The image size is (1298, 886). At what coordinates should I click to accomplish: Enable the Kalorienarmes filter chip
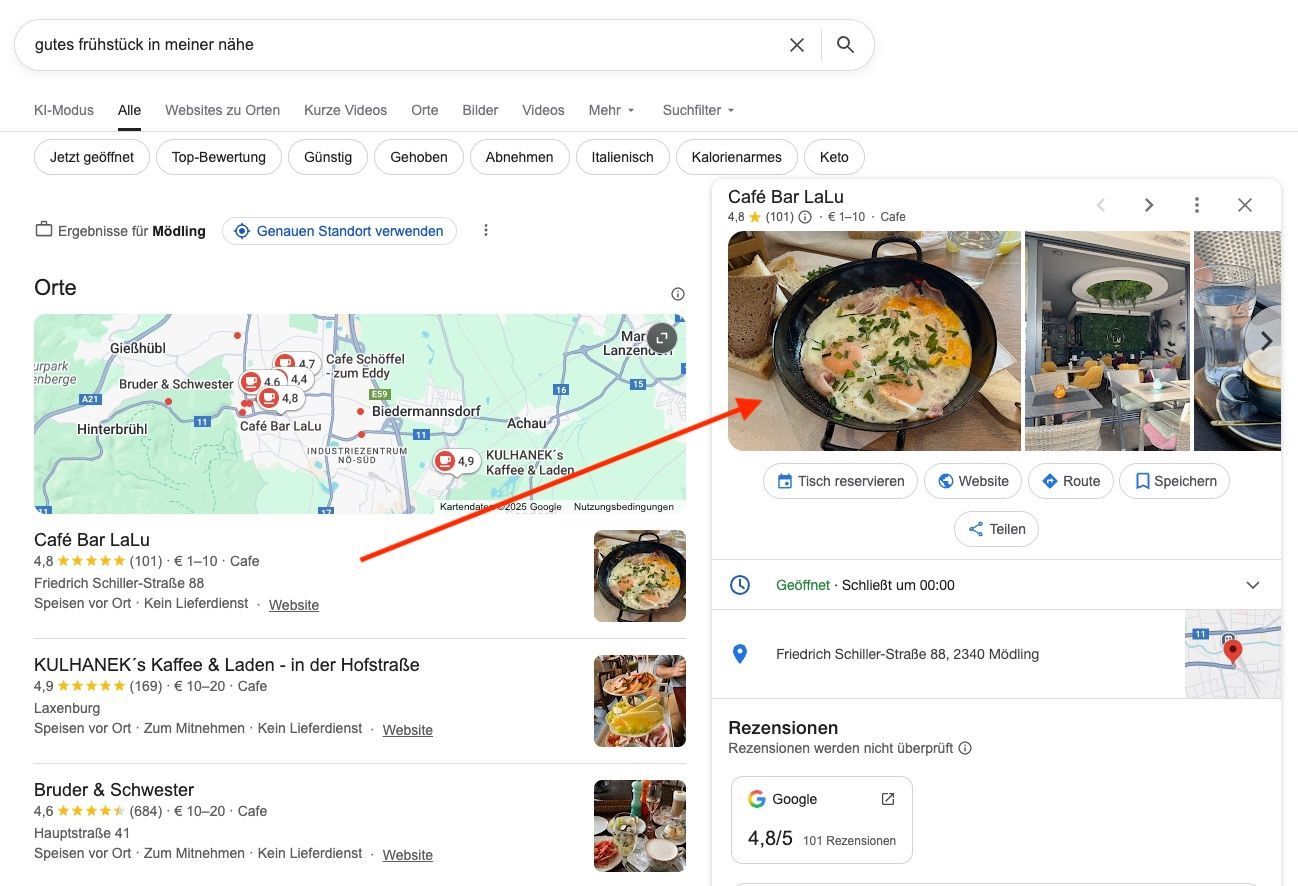click(737, 157)
